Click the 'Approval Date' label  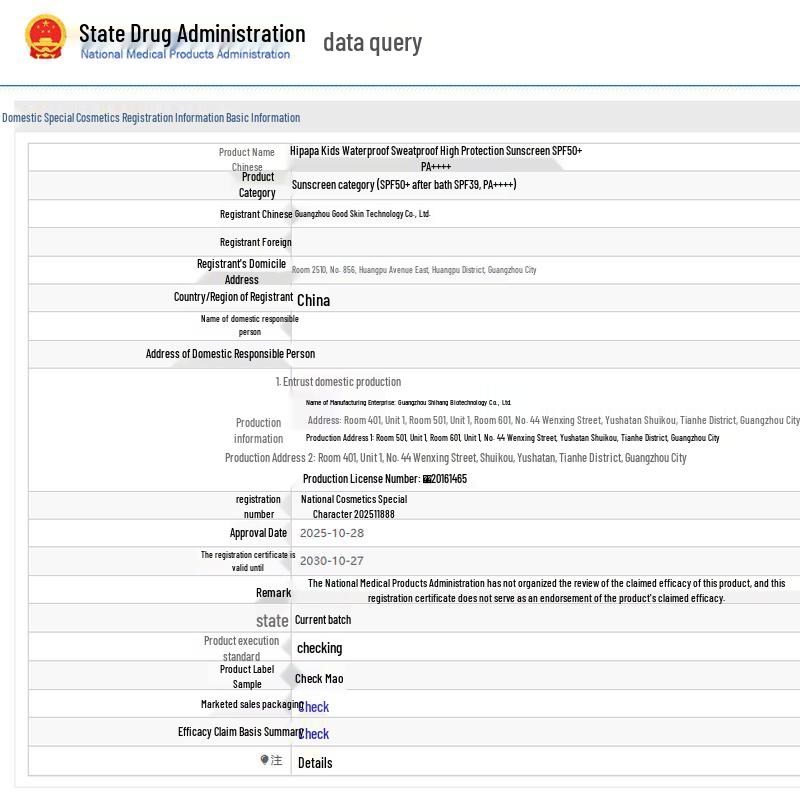258,533
